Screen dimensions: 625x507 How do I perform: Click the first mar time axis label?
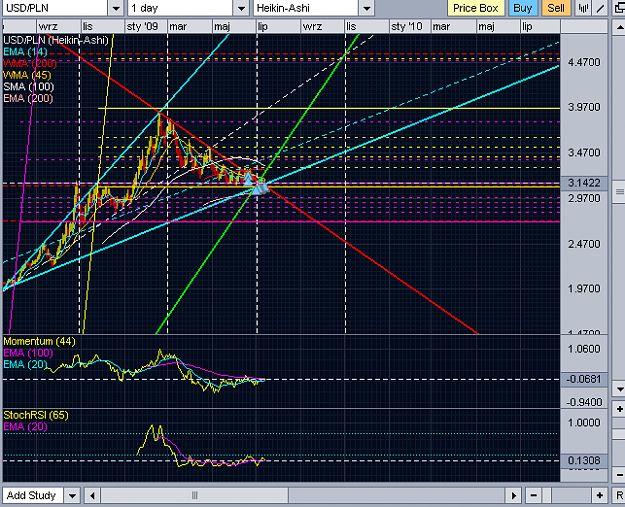point(178,27)
